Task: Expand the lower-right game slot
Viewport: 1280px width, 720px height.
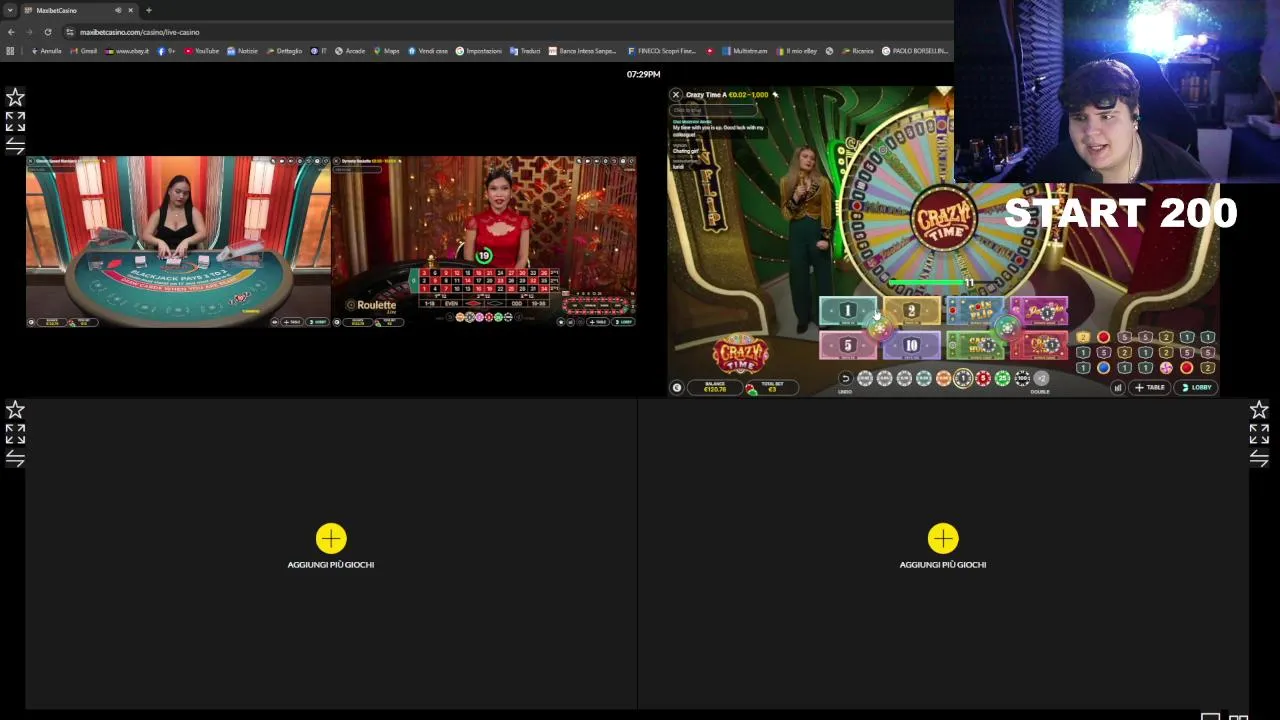Action: [x=1259, y=434]
